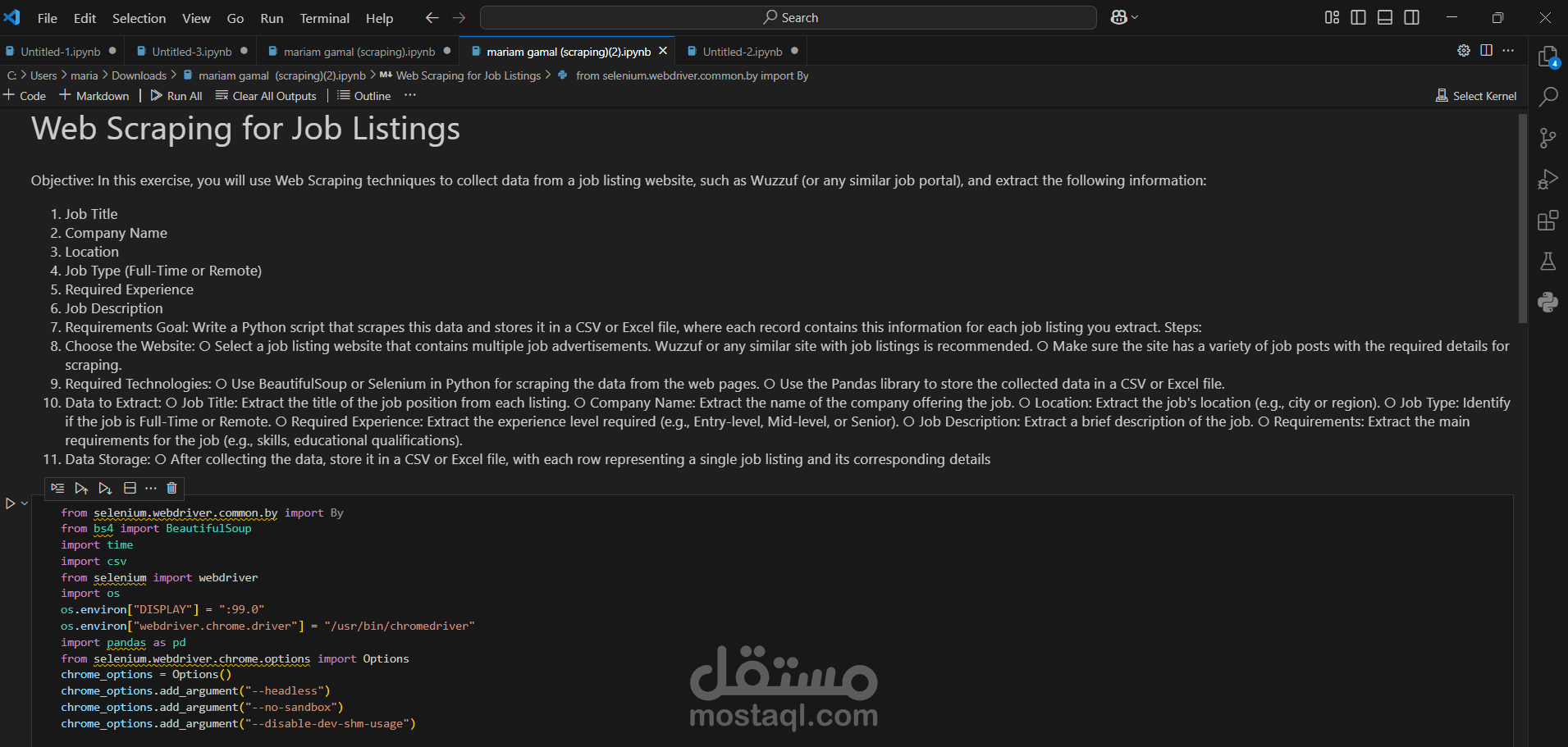
Task: Open the Source Control view
Action: click(1547, 139)
